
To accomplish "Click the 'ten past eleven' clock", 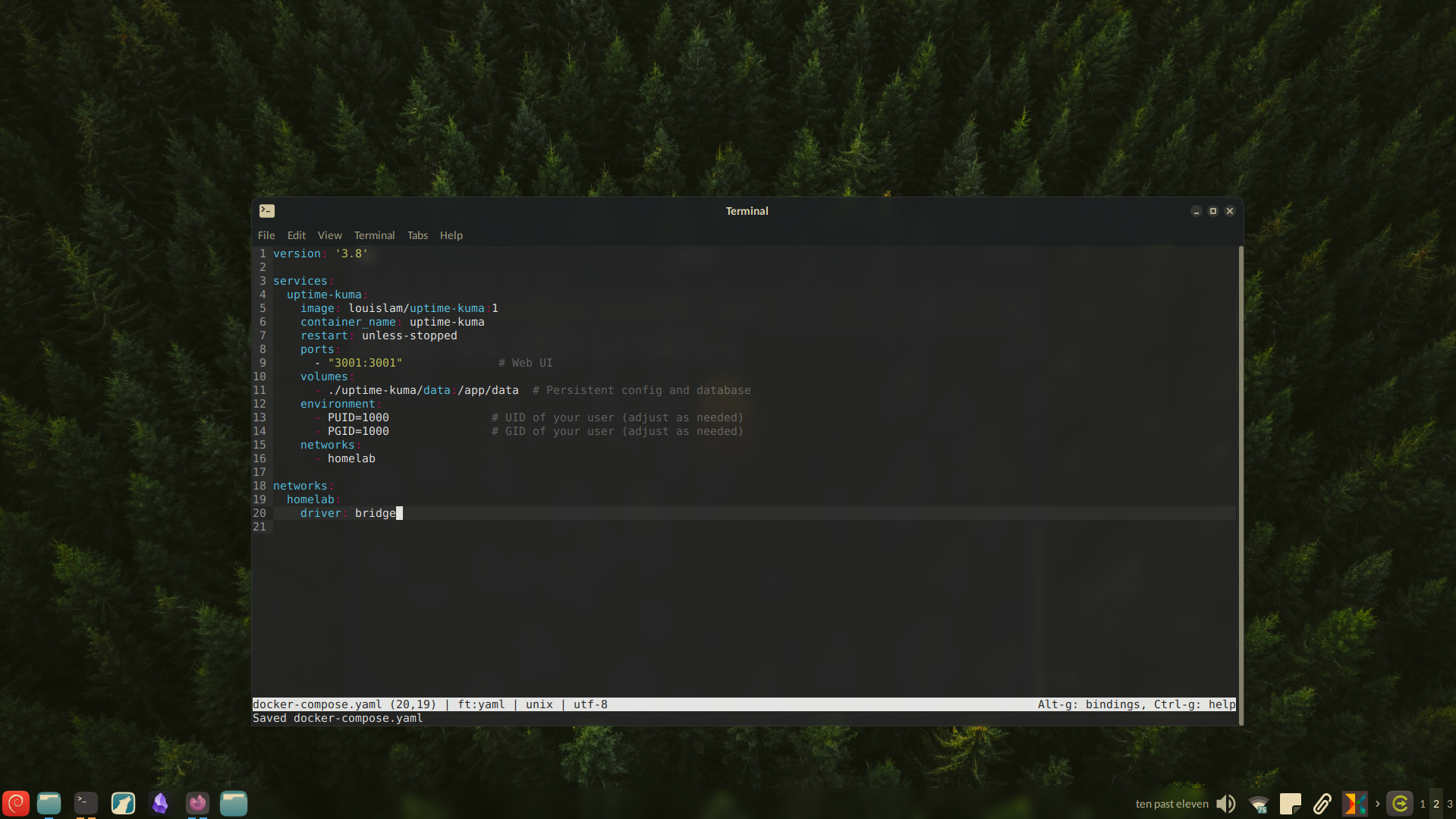I will (1171, 804).
